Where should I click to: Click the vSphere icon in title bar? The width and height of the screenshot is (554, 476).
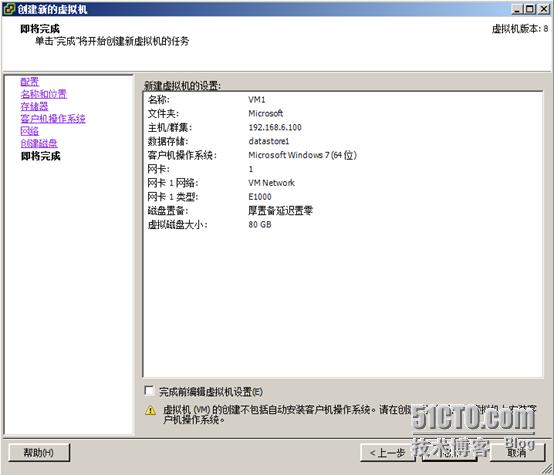[x=9, y=9]
